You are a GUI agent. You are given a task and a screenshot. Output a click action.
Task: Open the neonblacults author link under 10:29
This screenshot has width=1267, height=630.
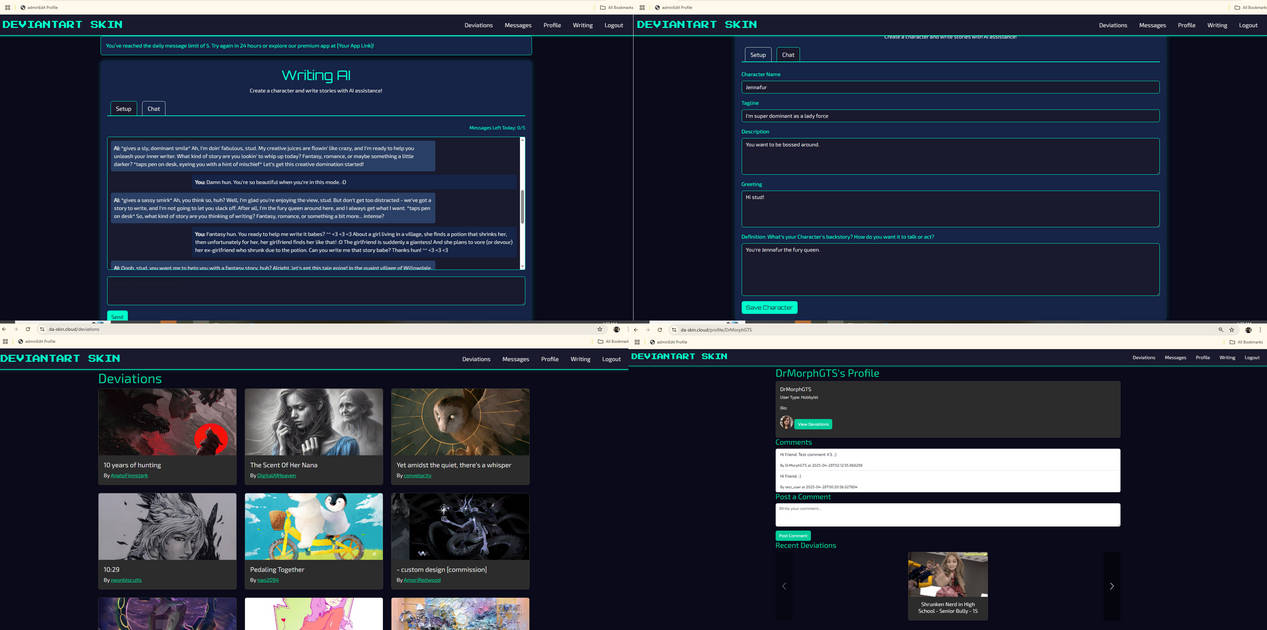tap(126, 580)
